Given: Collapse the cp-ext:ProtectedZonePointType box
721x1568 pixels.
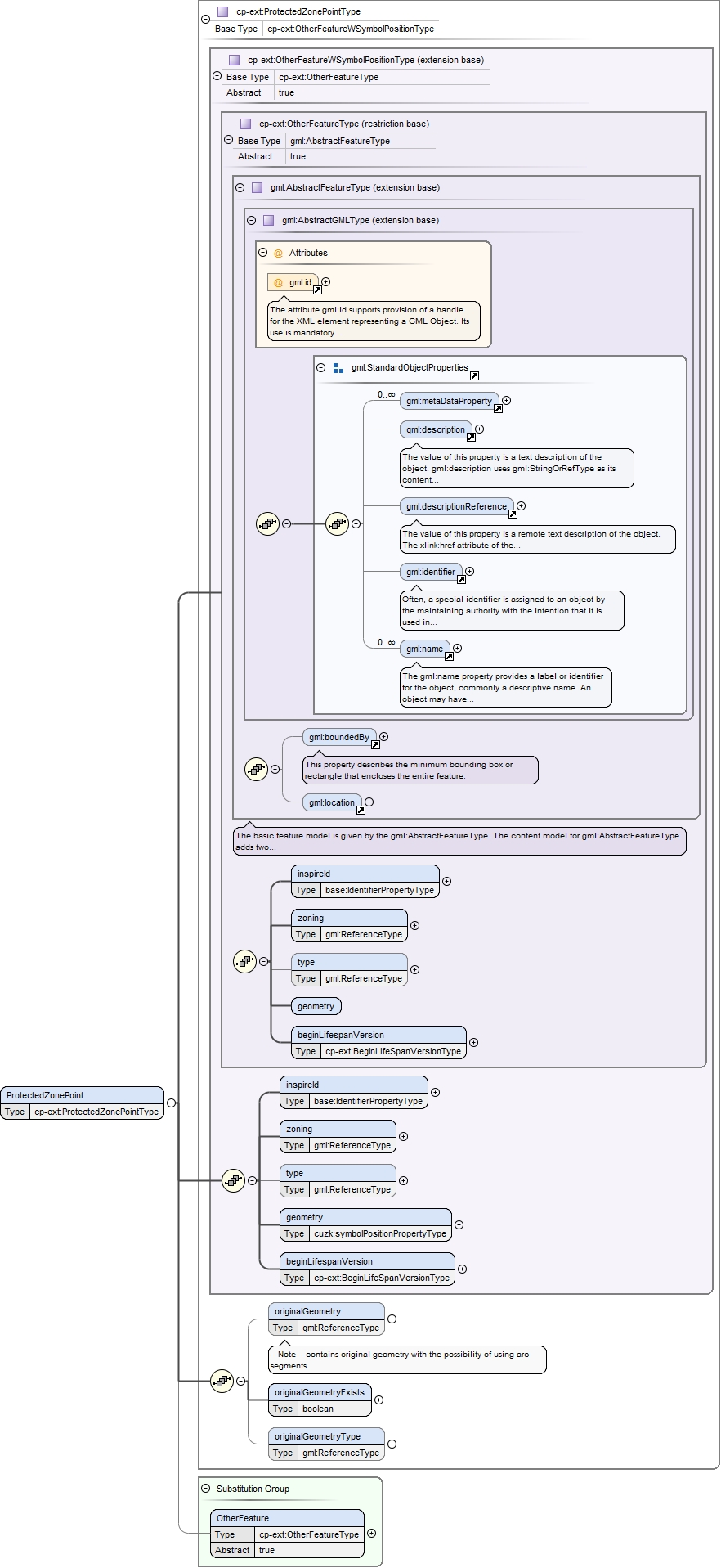Looking at the screenshot, I should (205, 19).
